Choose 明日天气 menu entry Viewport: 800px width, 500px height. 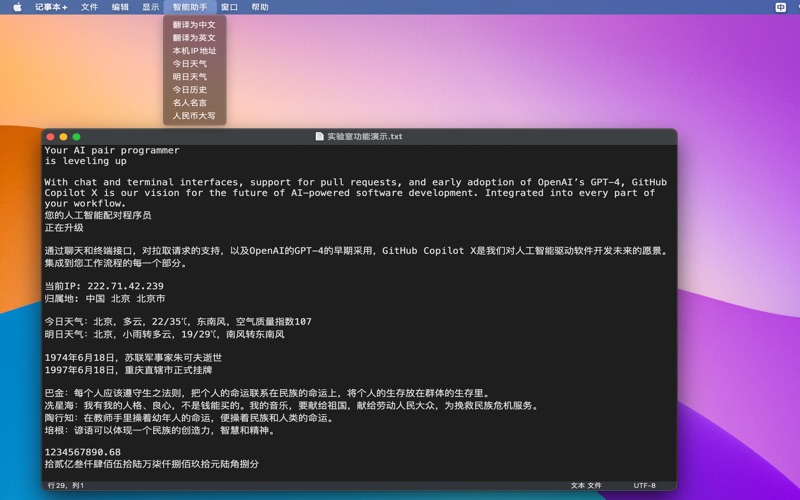[190, 77]
